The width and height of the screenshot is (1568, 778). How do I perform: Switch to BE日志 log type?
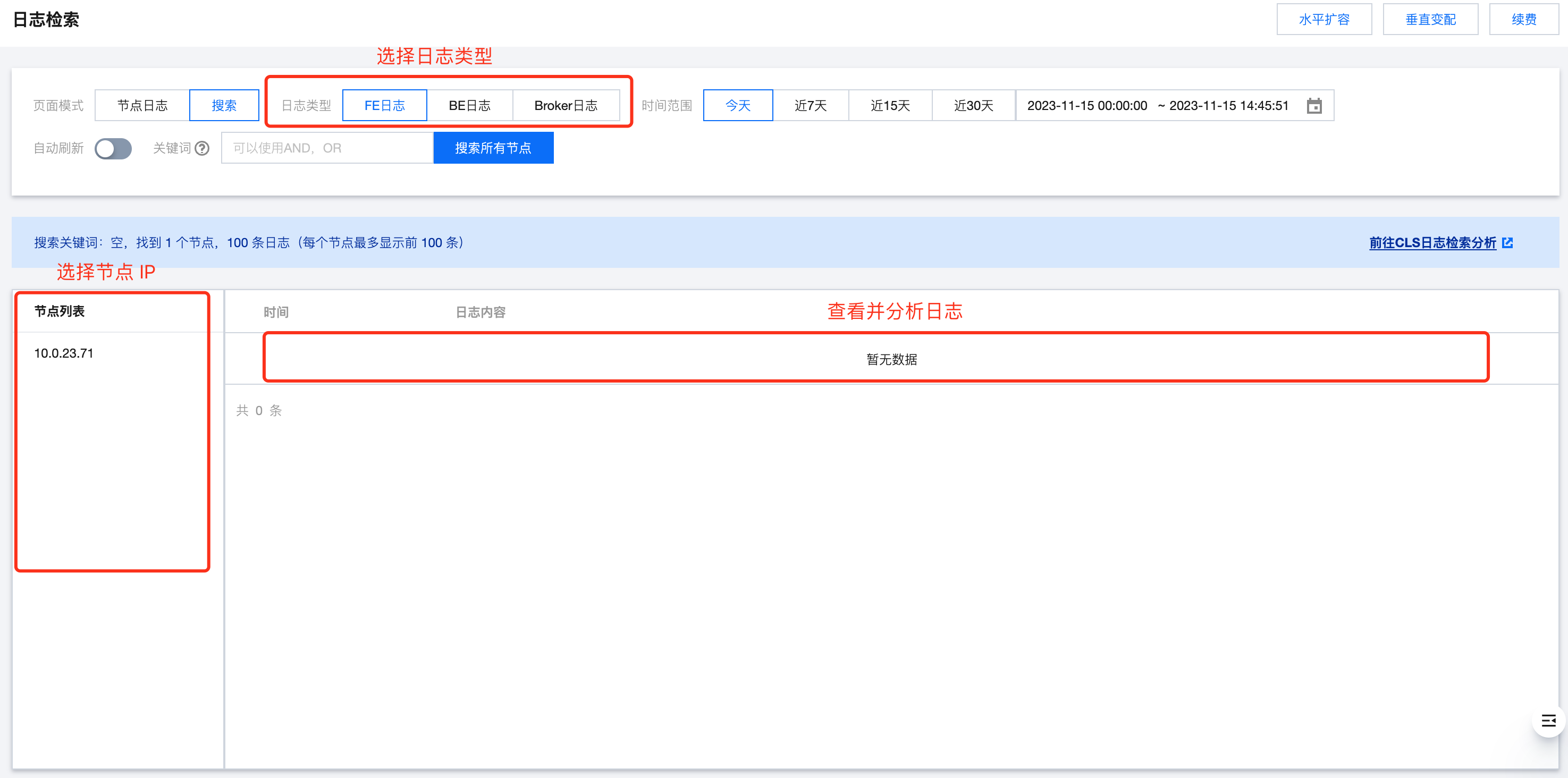(x=469, y=106)
